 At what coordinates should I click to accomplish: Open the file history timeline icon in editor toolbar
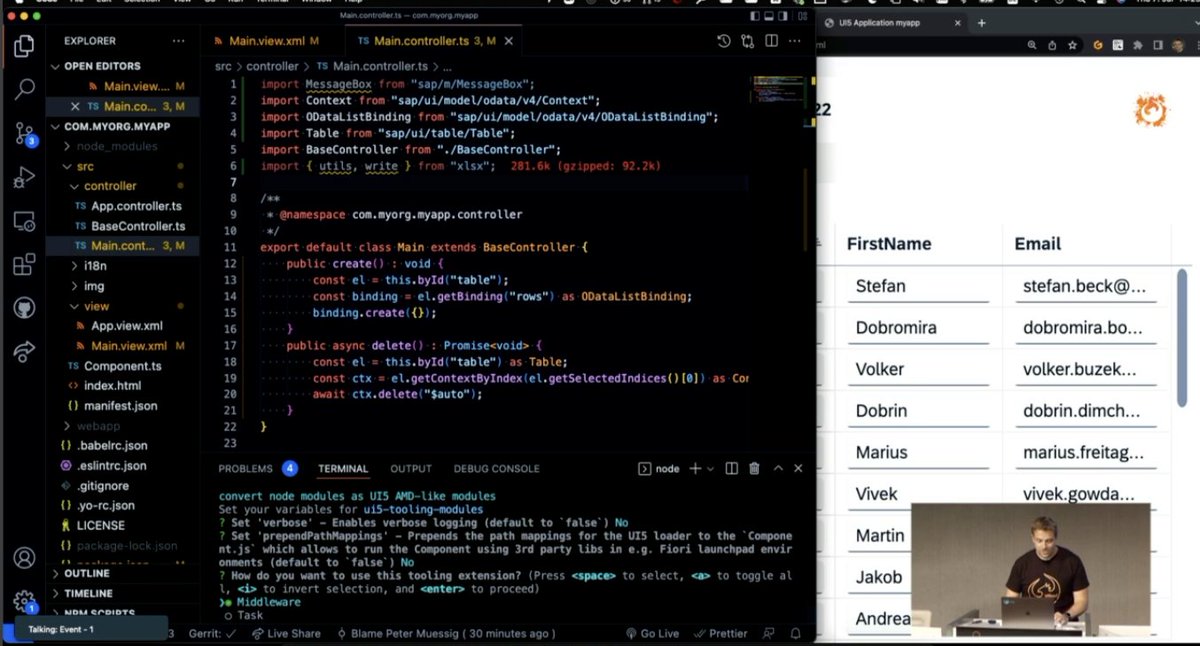[724, 41]
